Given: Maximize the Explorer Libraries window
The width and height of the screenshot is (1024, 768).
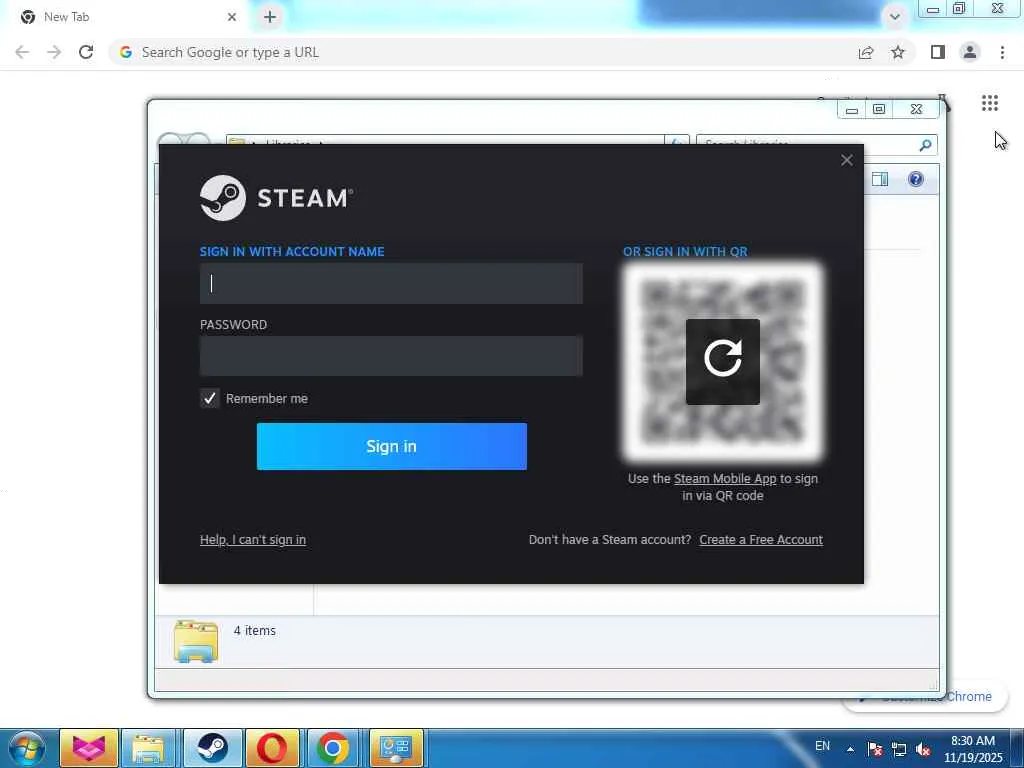Looking at the screenshot, I should click(879, 110).
